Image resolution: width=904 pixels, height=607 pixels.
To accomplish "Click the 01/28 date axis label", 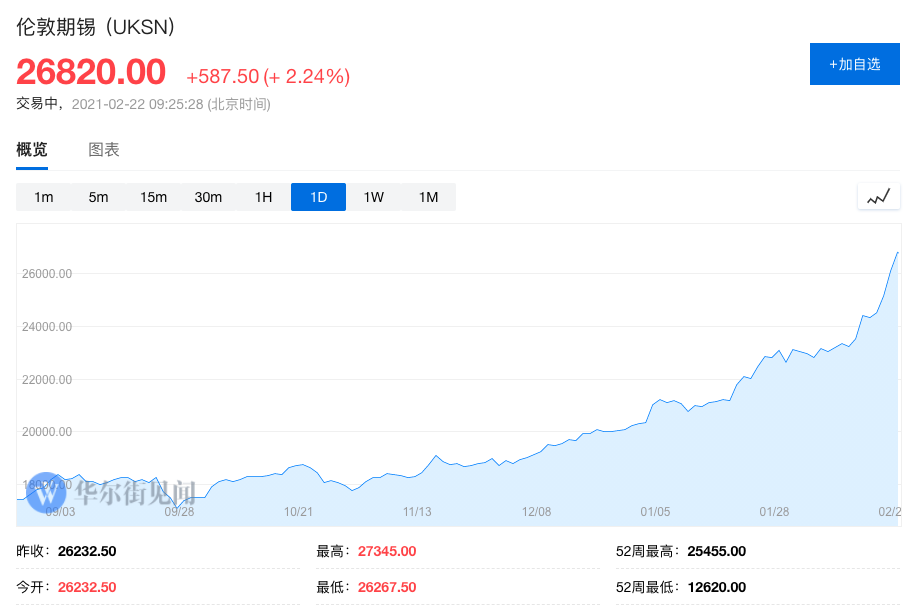I will (x=774, y=512).
